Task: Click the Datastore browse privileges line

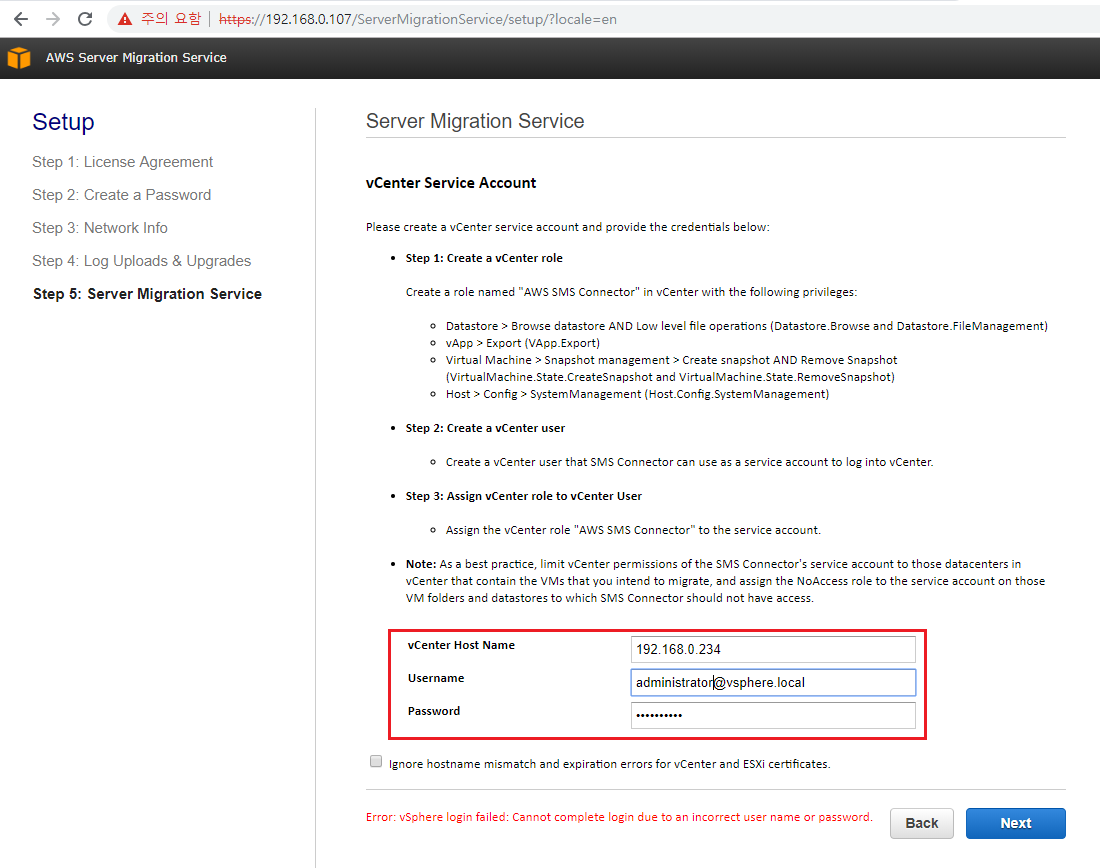Action: tap(746, 326)
